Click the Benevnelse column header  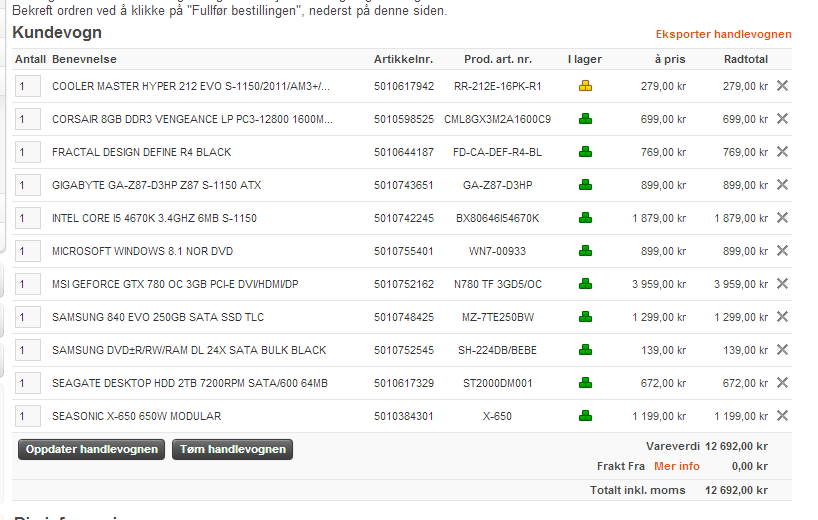click(85, 59)
